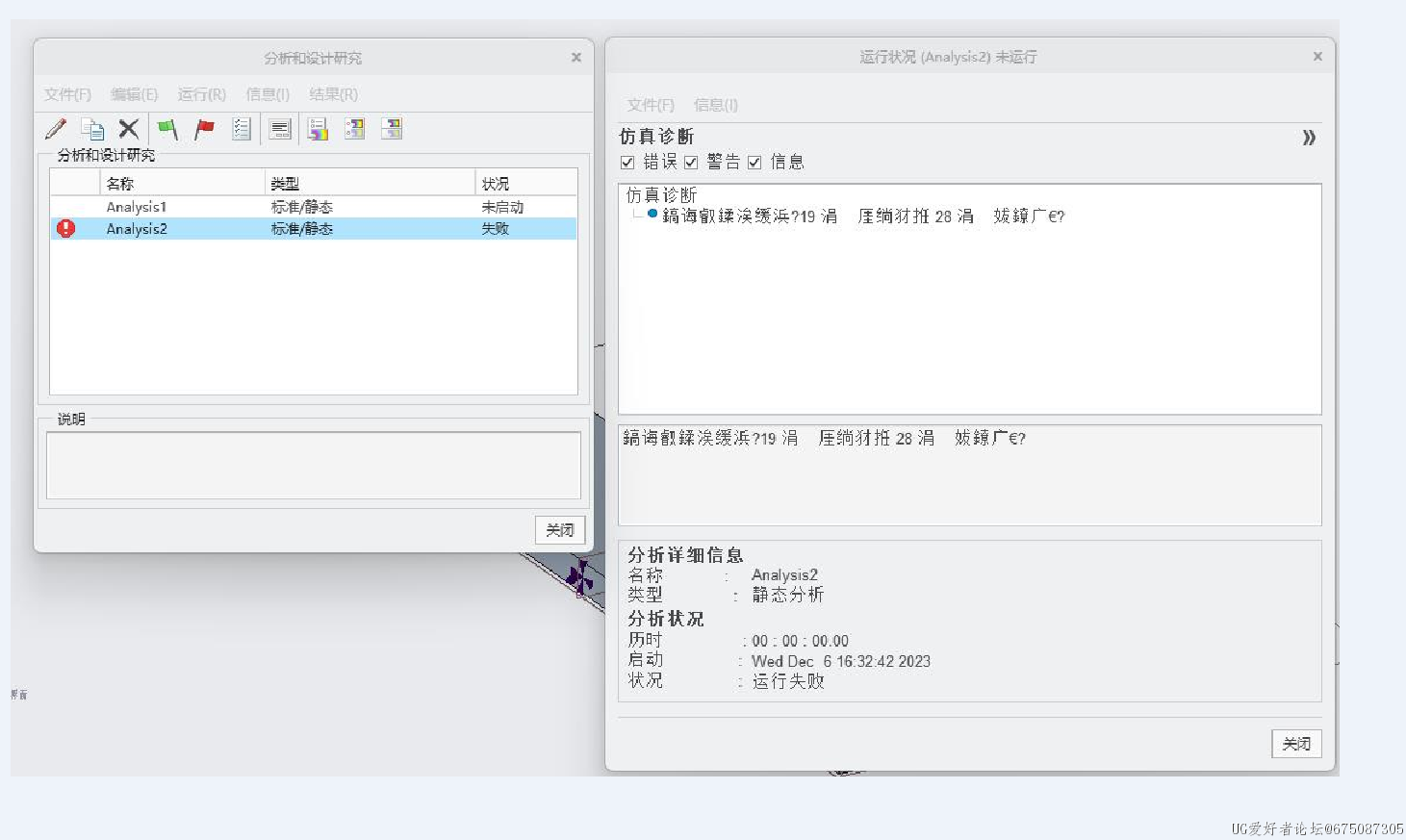1406x840 pixels.
Task: Click the black X Delete study icon
Action: (129, 129)
